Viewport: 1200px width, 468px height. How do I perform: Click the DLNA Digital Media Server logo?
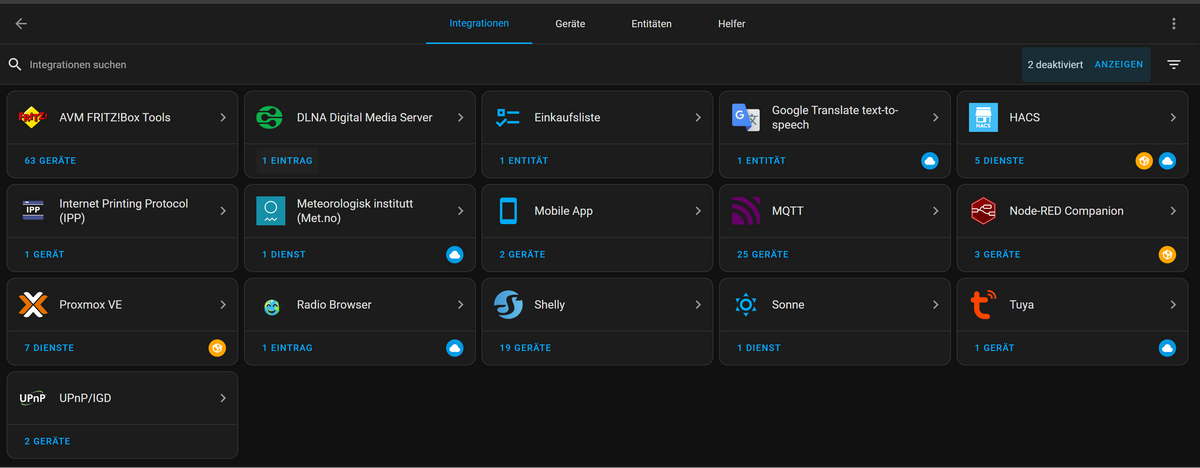pos(271,117)
